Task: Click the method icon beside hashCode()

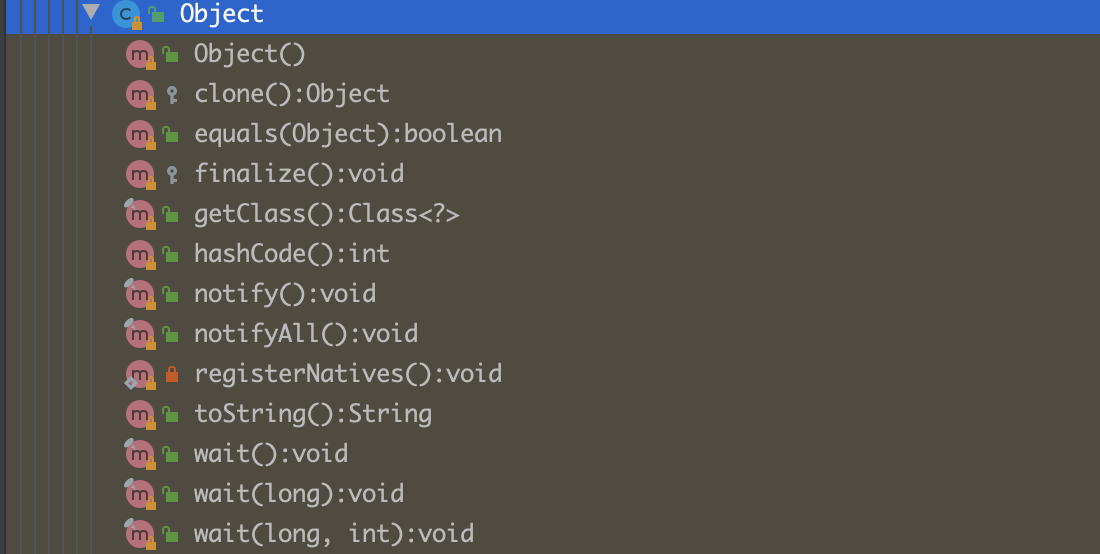Action: pyautogui.click(x=139, y=255)
